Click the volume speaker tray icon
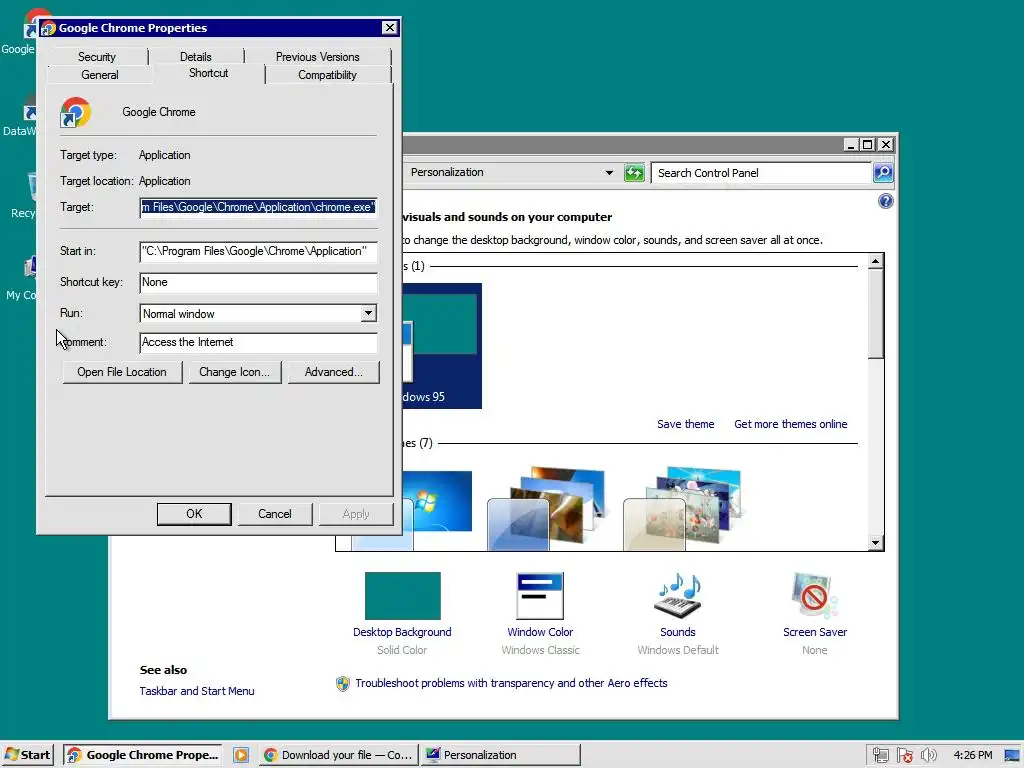1024x768 pixels. [928, 756]
